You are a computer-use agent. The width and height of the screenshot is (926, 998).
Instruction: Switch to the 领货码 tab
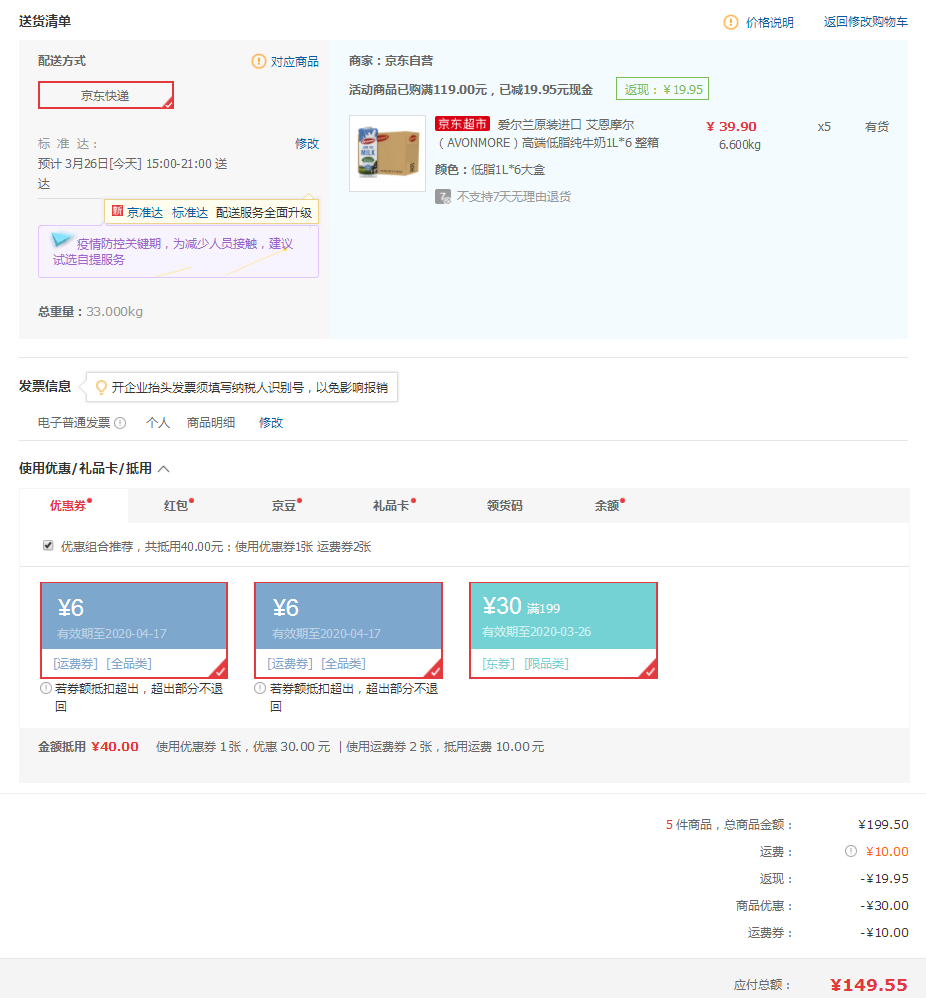pyautogui.click(x=505, y=505)
